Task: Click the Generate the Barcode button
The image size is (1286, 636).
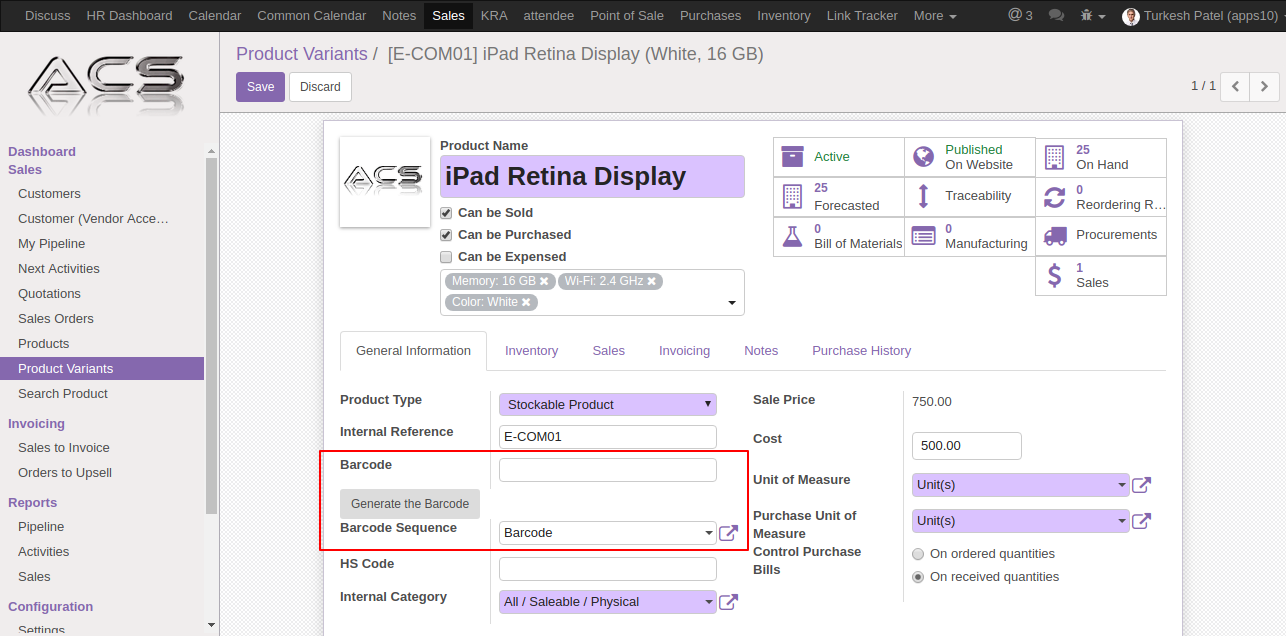Action: coord(410,504)
